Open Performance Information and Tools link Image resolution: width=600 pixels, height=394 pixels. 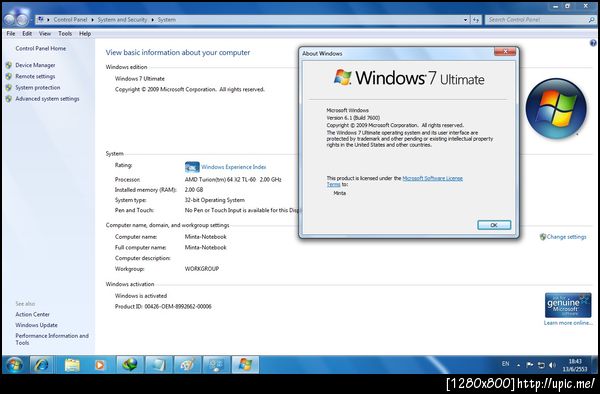click(x=52, y=339)
